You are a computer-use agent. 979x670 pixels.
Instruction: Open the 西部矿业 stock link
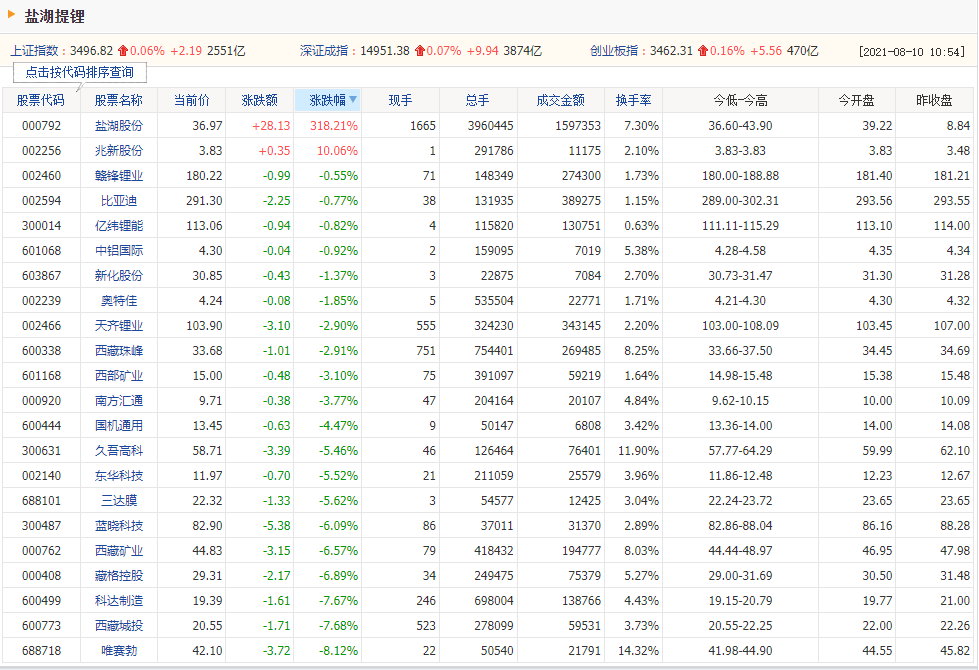119,375
